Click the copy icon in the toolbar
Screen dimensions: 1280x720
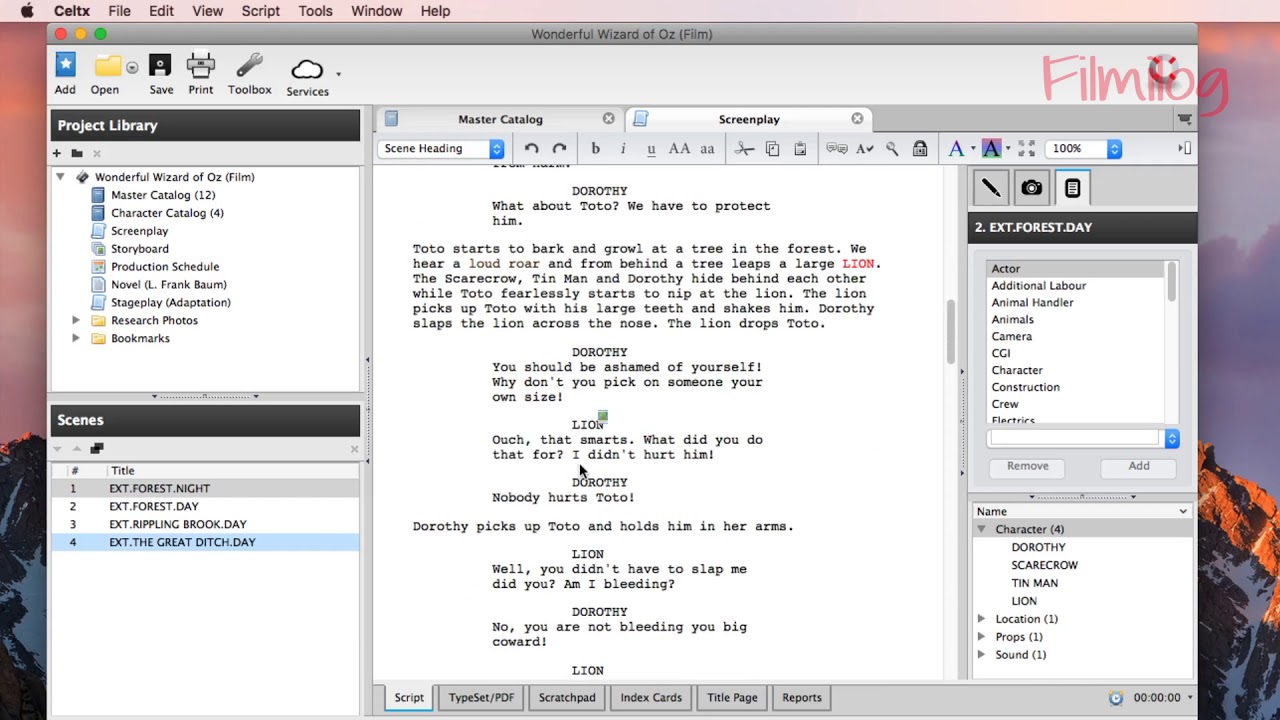pyautogui.click(x=772, y=148)
